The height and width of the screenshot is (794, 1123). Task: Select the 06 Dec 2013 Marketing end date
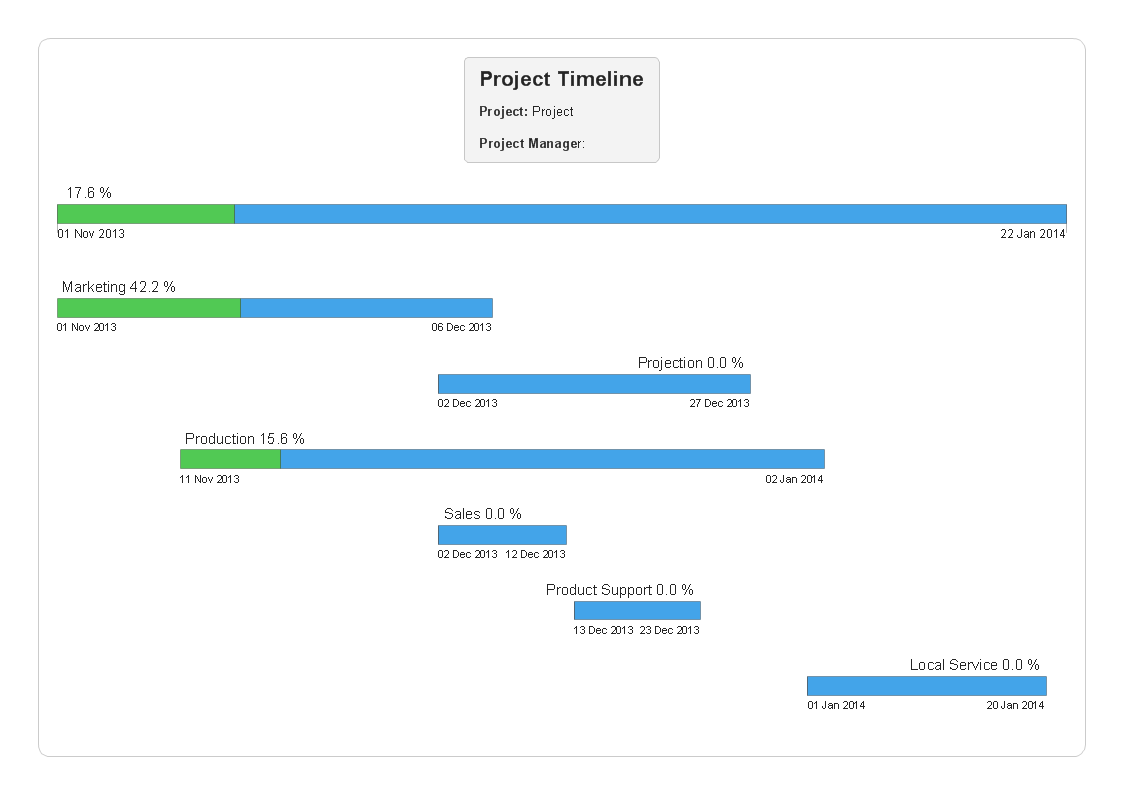tap(461, 327)
